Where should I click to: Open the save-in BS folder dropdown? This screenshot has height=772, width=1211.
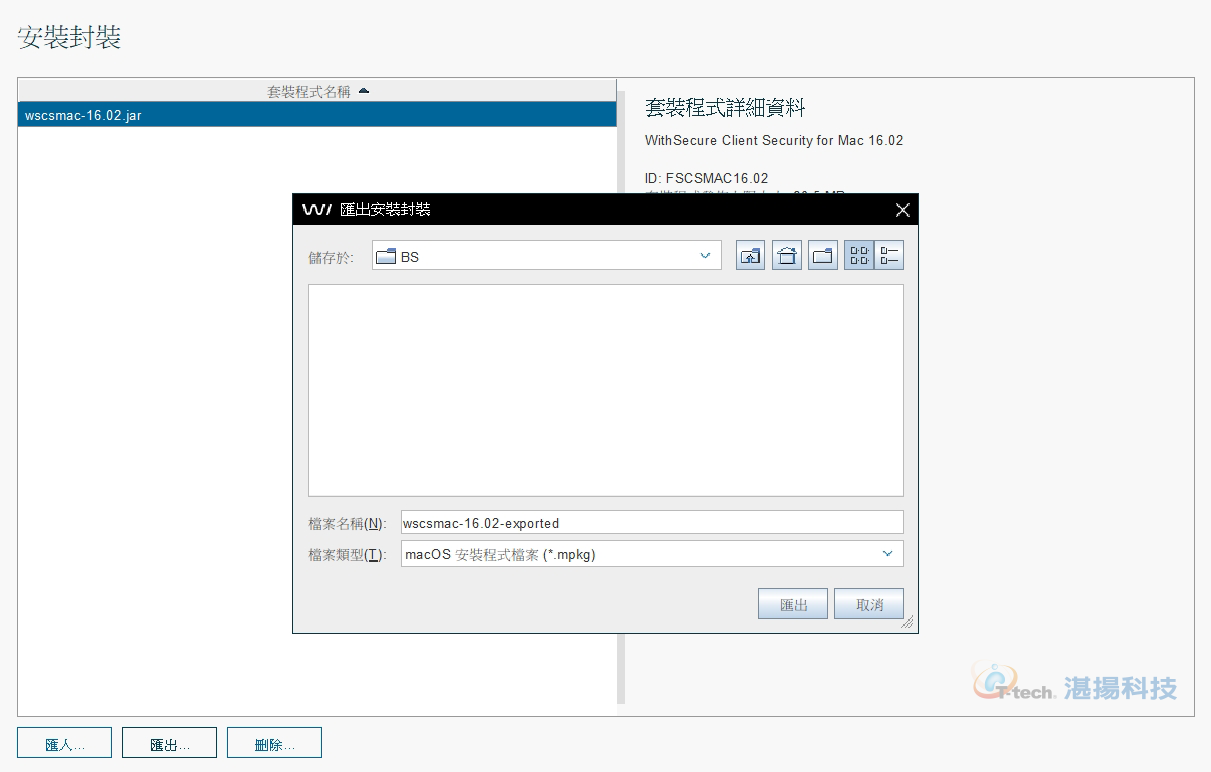pyautogui.click(x=547, y=256)
